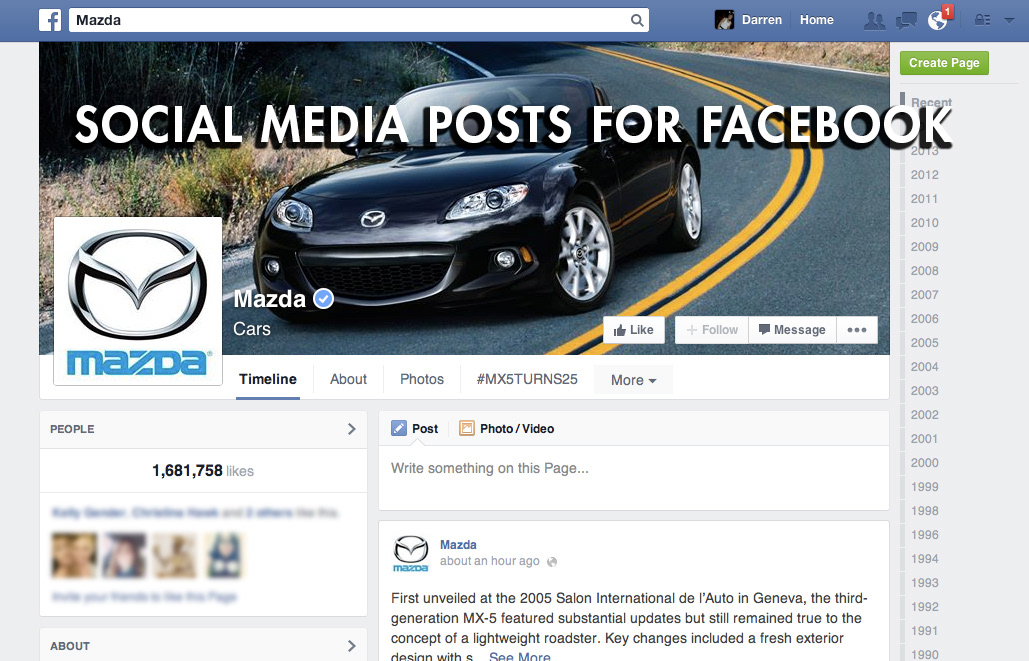
Task: Open the notifications globe icon
Action: (x=938, y=21)
